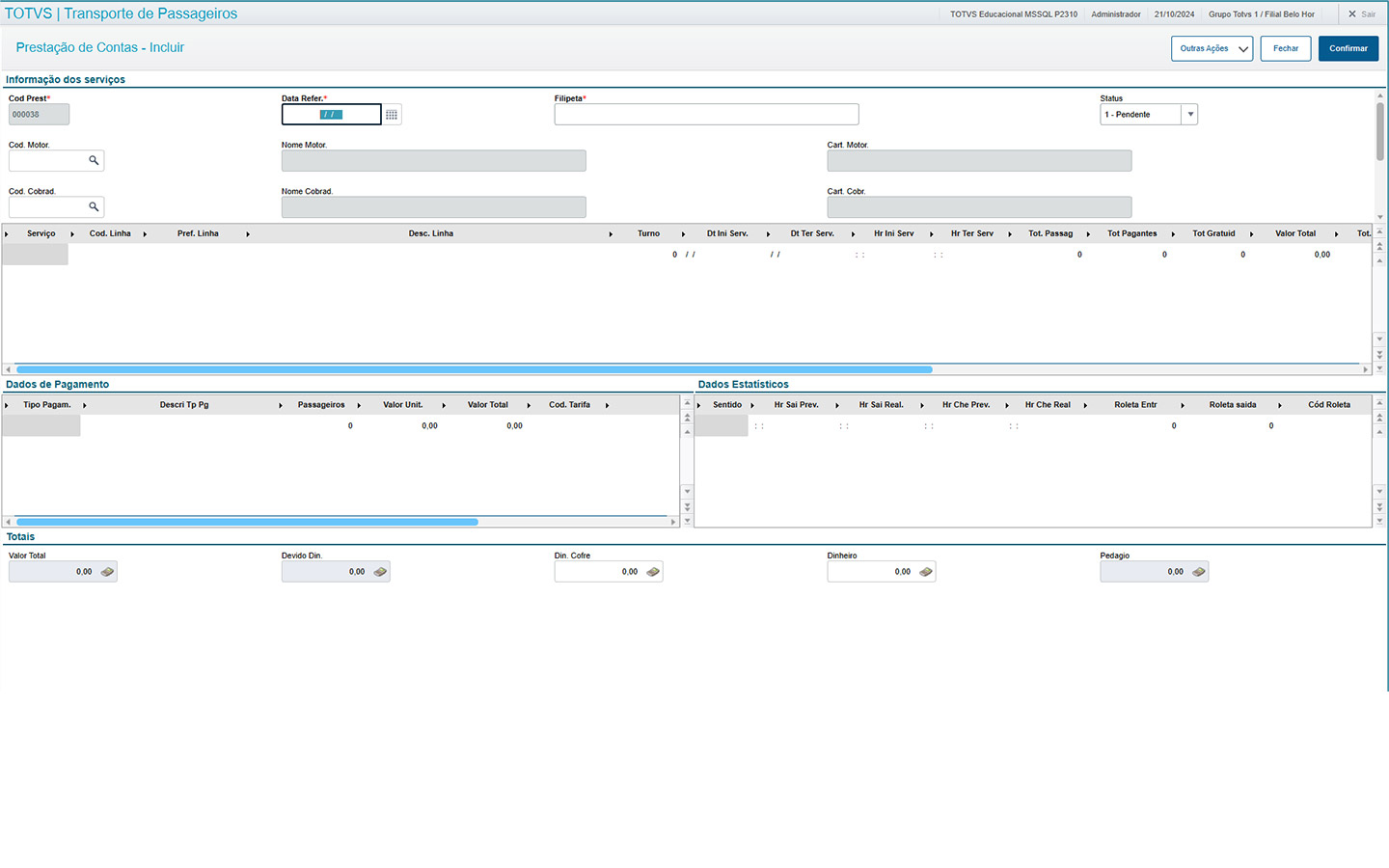Click Sair to exit the application

1362,14
